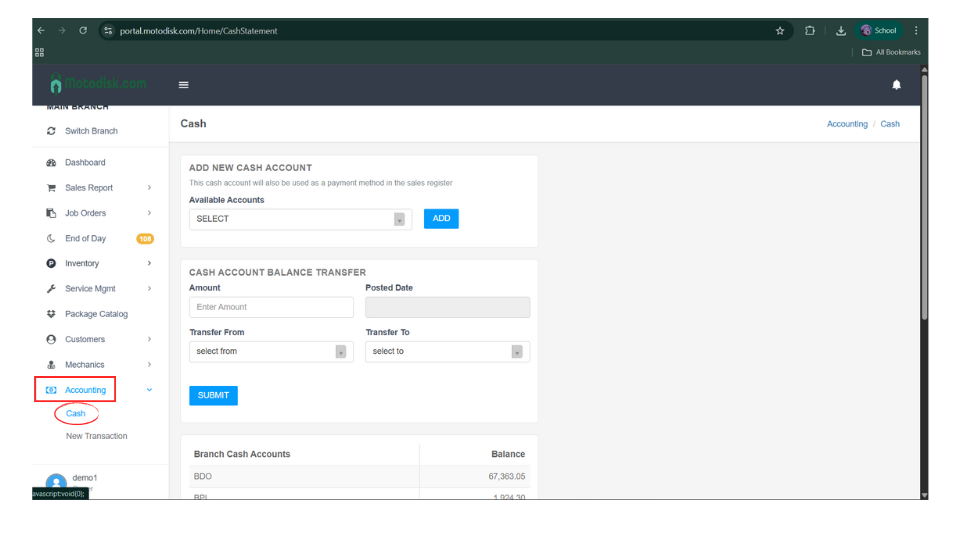The width and height of the screenshot is (960, 540).
Task: Click the Switch Branch refresh icon
Action: pyautogui.click(x=51, y=131)
